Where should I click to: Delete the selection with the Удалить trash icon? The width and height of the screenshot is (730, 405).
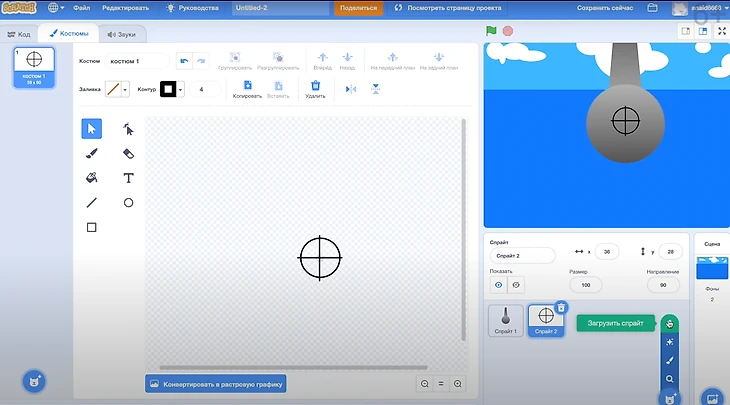click(x=316, y=89)
